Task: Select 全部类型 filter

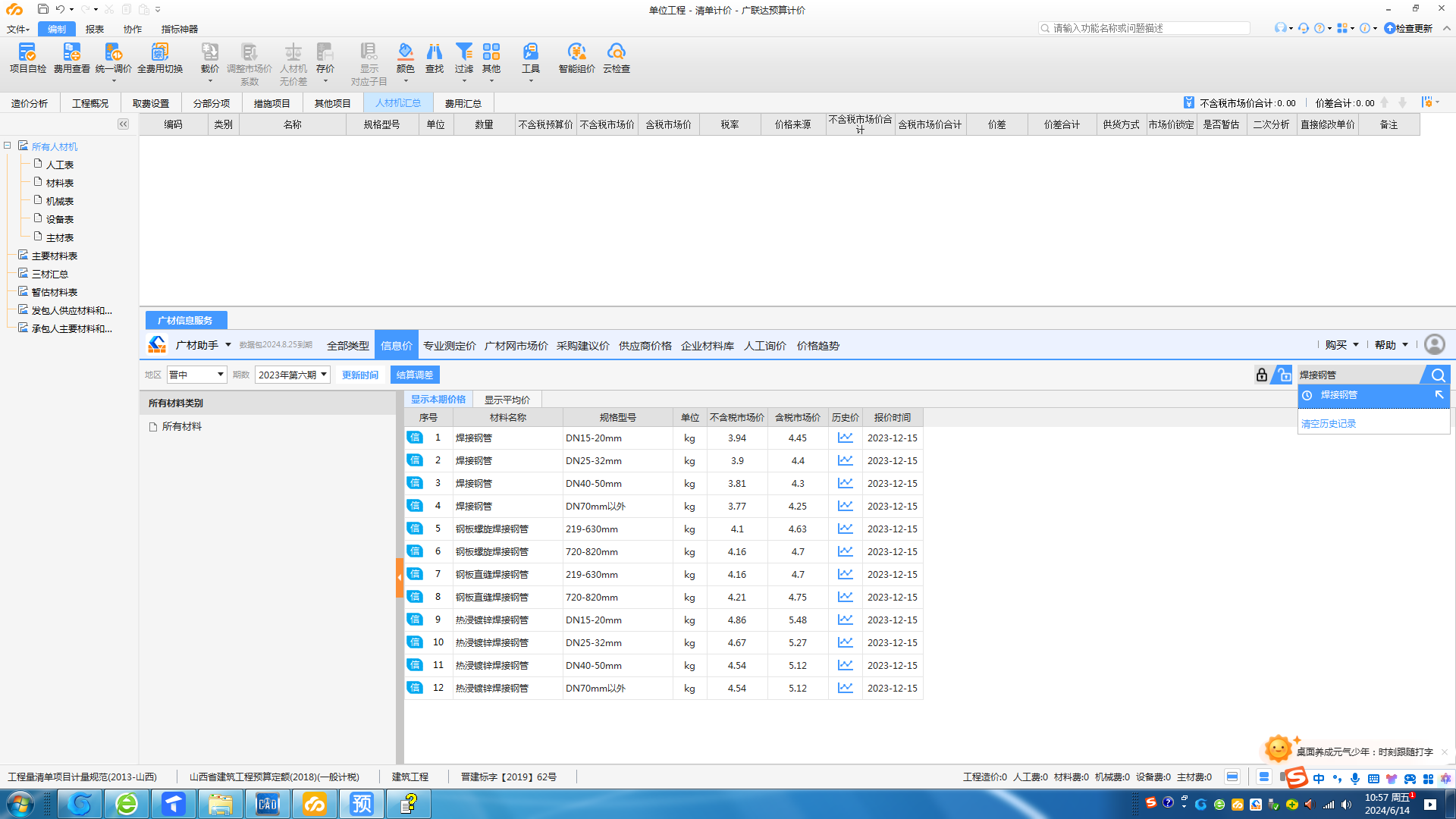Action: tap(347, 345)
